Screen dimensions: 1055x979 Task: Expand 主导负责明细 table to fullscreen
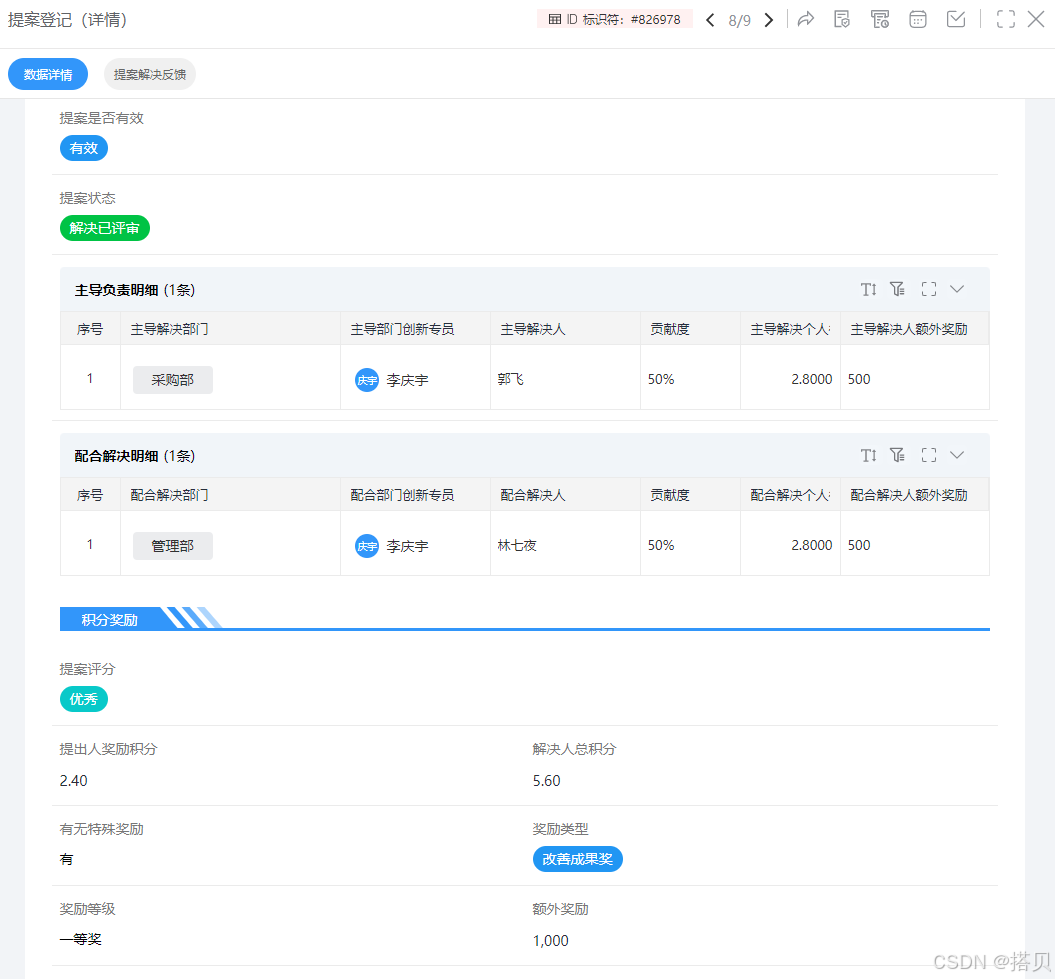pyautogui.click(x=929, y=289)
